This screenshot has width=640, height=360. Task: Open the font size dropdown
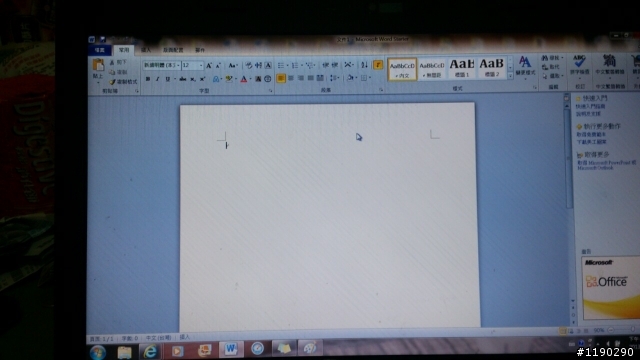201,65
